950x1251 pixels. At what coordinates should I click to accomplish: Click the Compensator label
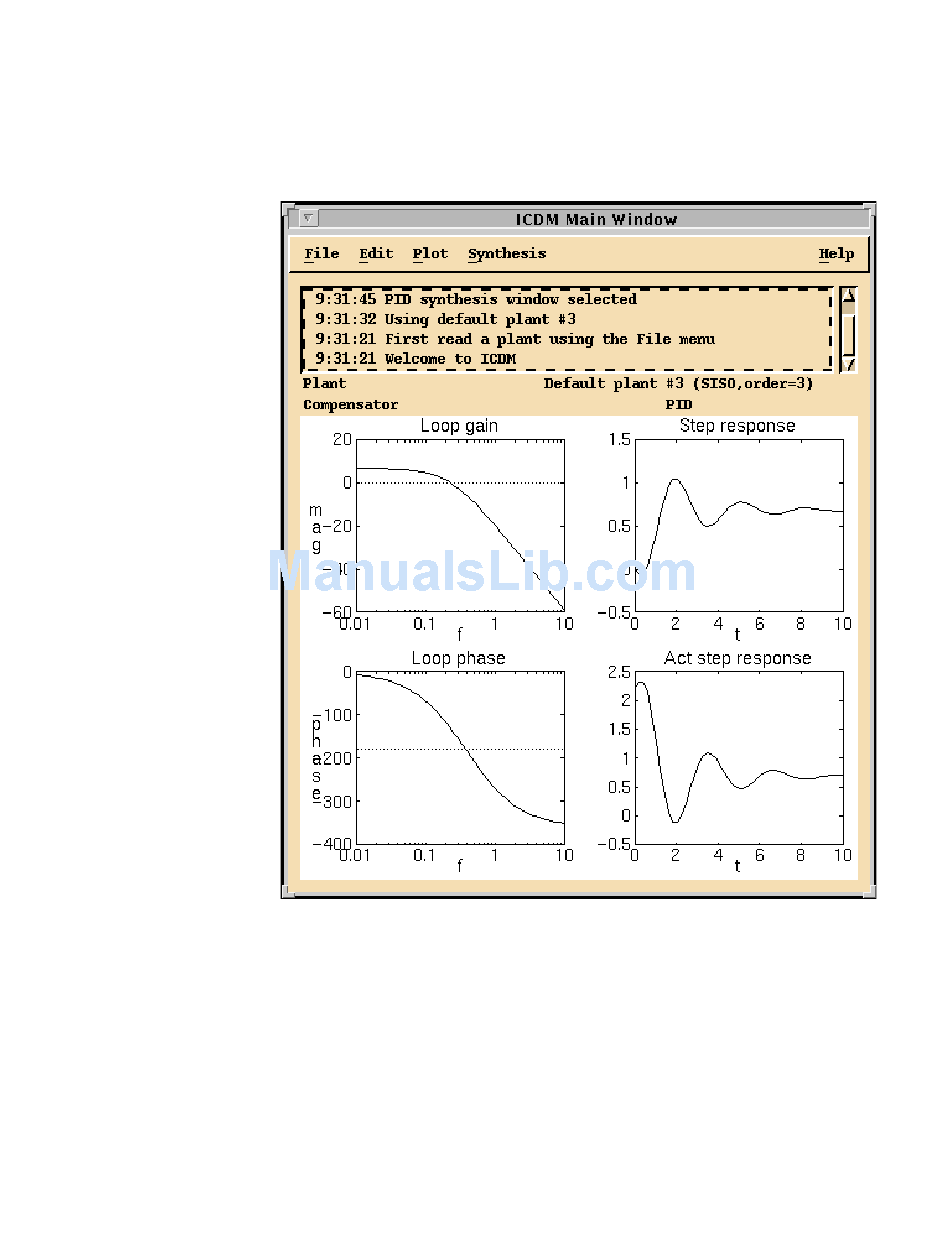pos(350,405)
